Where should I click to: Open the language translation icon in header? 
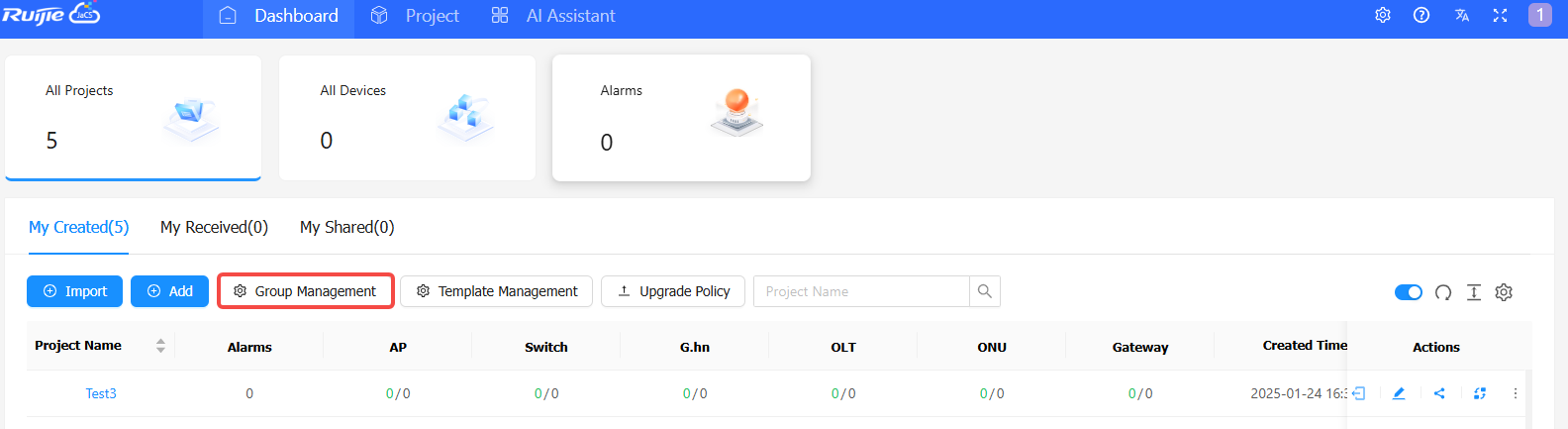tap(1461, 15)
